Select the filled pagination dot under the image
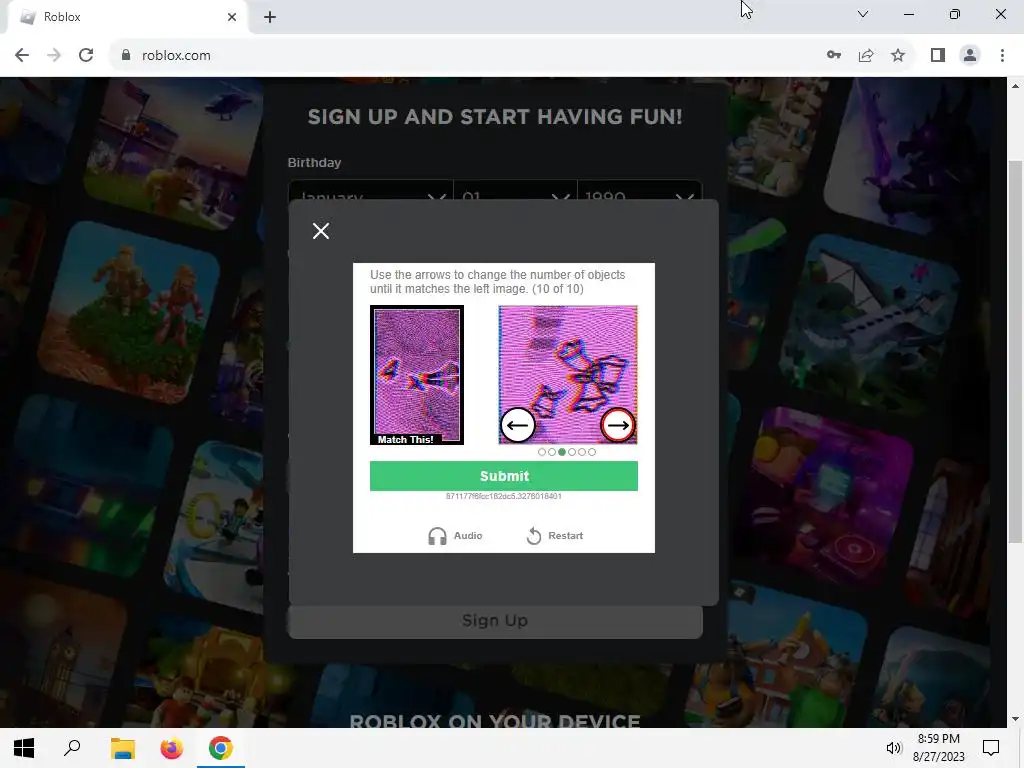The width and height of the screenshot is (1024, 768). 562,452
